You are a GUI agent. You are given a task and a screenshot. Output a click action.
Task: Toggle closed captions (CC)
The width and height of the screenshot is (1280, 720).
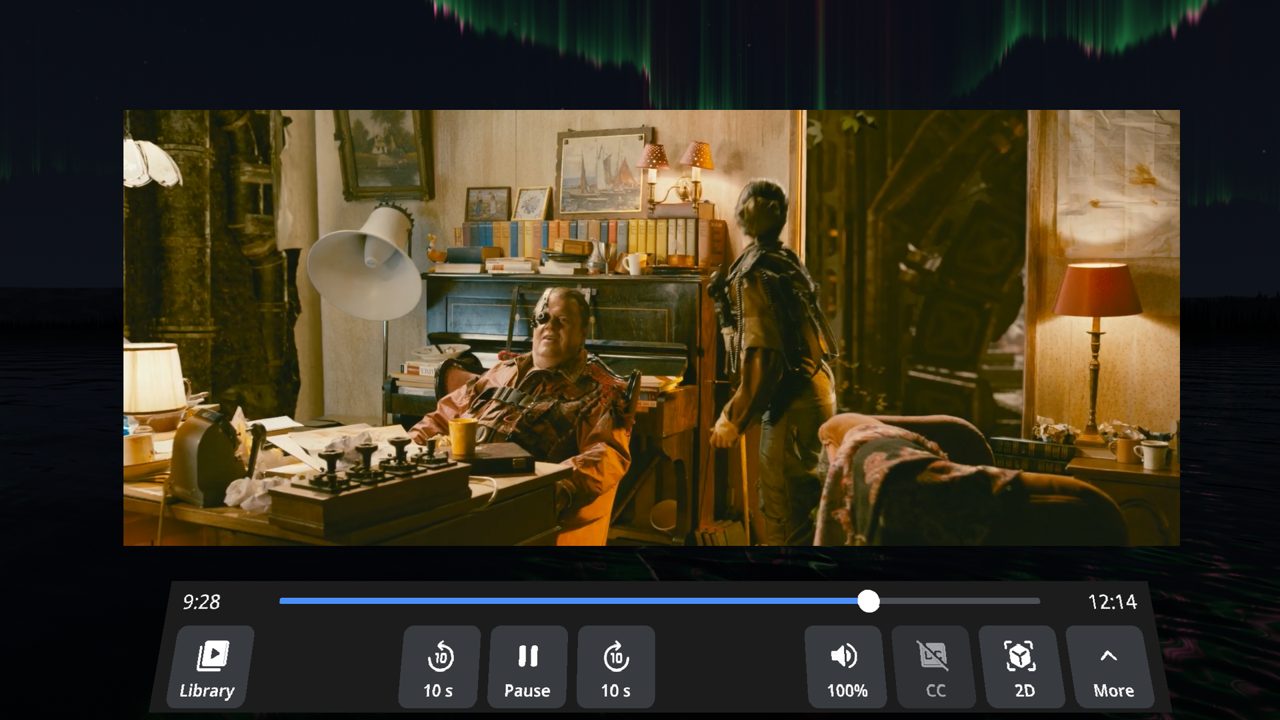(x=933, y=667)
